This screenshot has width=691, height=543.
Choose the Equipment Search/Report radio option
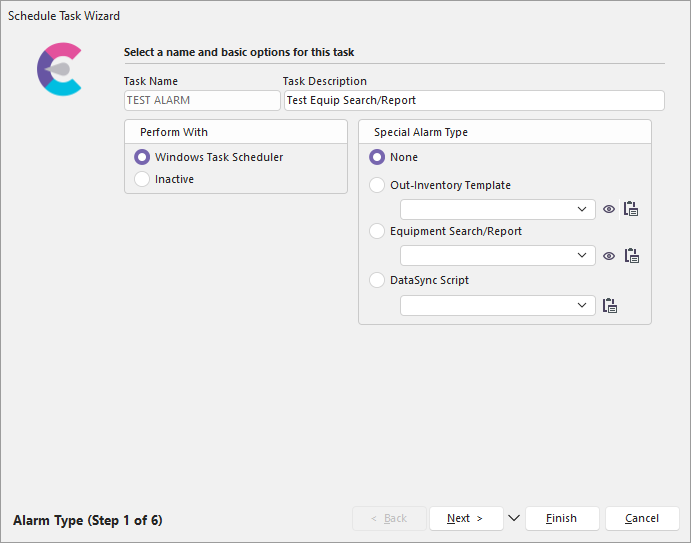[x=377, y=231]
